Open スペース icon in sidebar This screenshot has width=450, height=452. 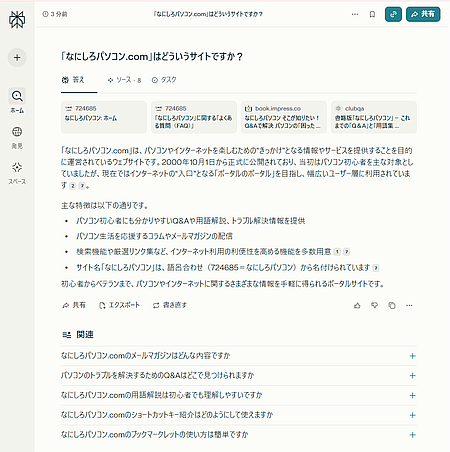pyautogui.click(x=17, y=167)
